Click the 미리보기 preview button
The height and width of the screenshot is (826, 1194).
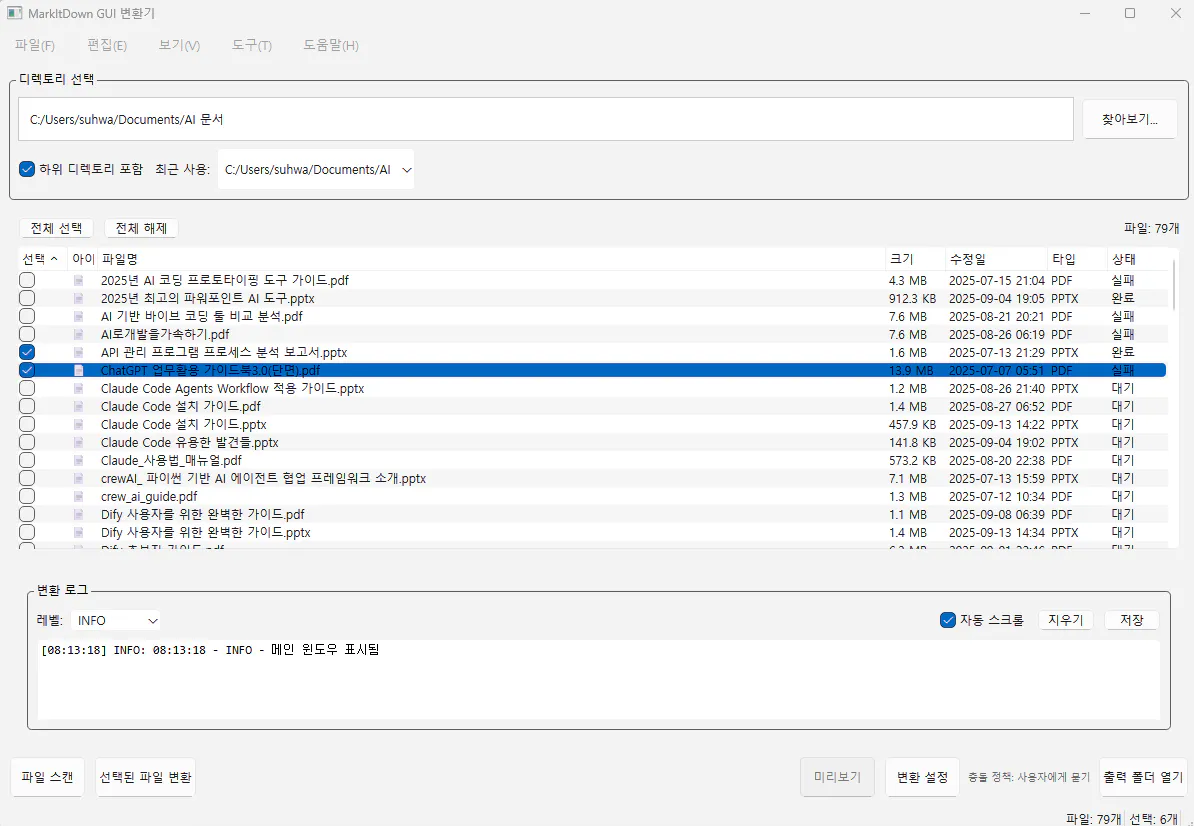click(838, 777)
